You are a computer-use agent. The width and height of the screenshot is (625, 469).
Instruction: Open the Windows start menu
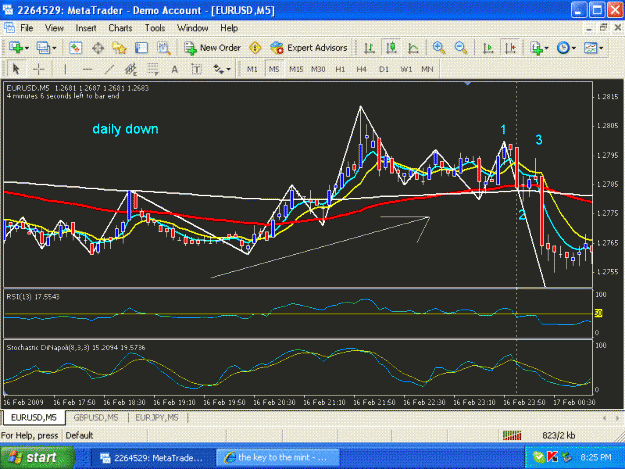tap(37, 457)
